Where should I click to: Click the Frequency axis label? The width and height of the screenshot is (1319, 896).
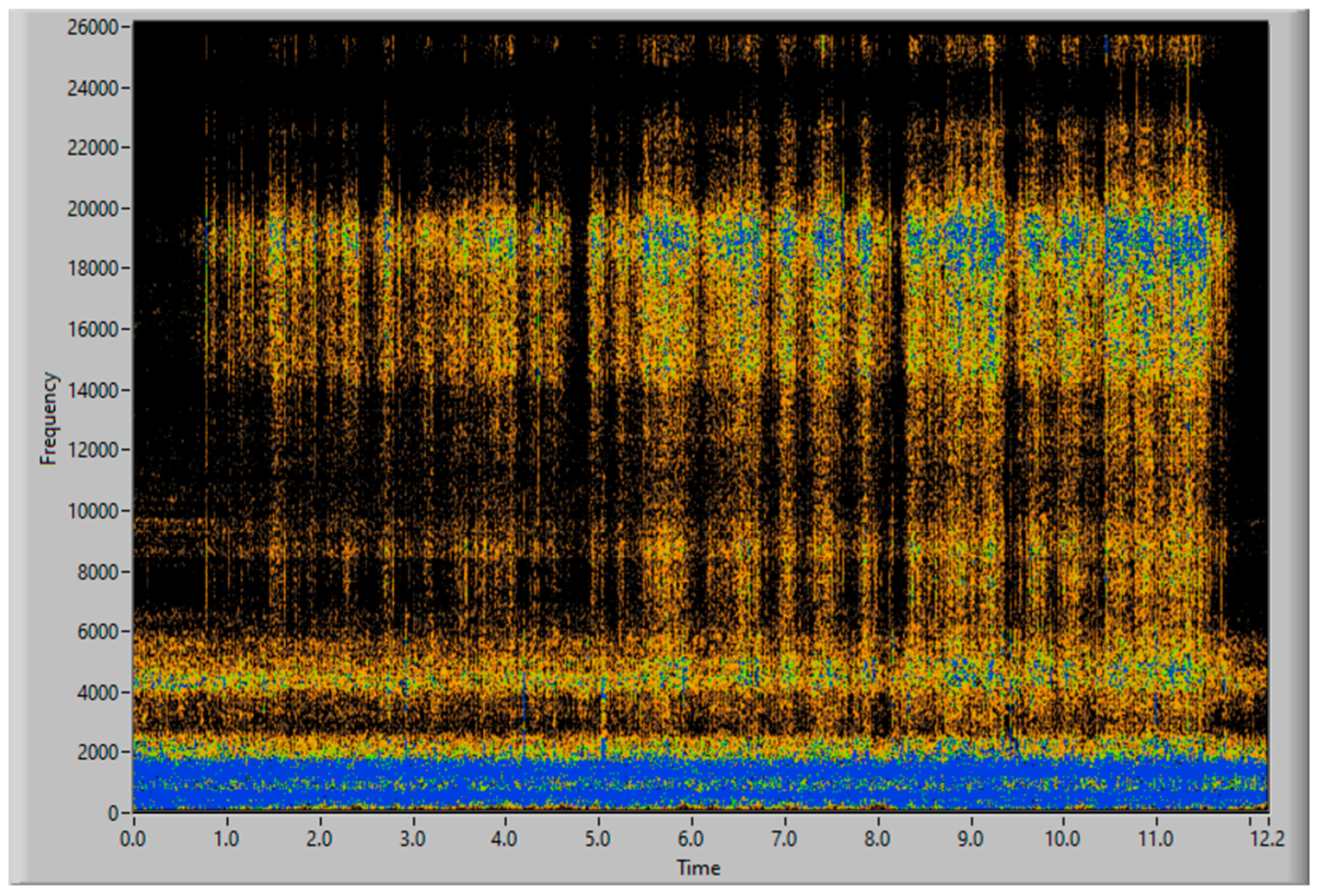click(x=49, y=419)
